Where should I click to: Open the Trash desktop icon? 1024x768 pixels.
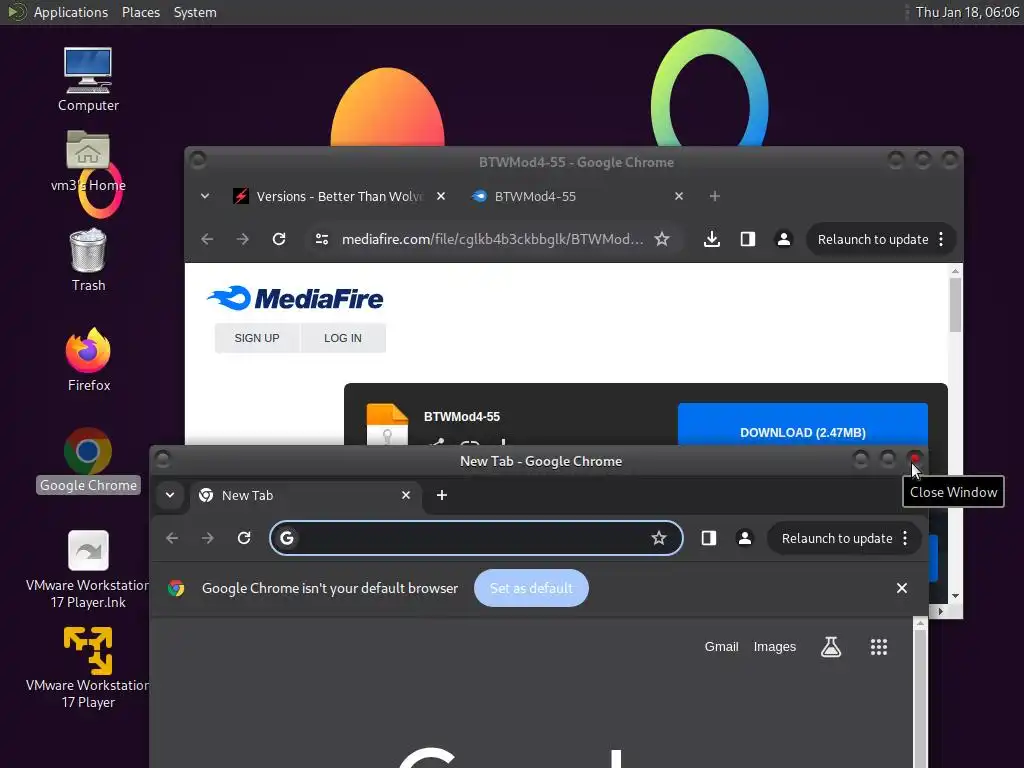point(88,260)
